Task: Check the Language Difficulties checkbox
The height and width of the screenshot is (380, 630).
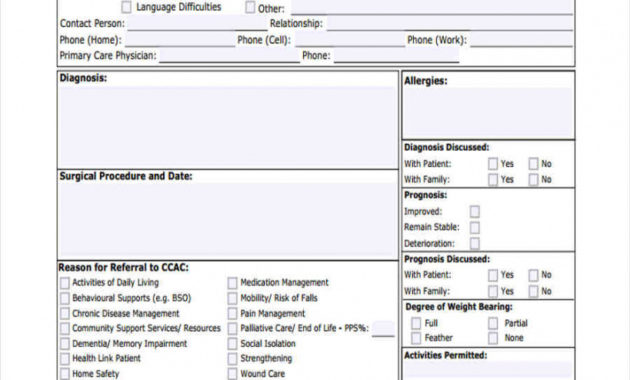Action: coord(126,7)
